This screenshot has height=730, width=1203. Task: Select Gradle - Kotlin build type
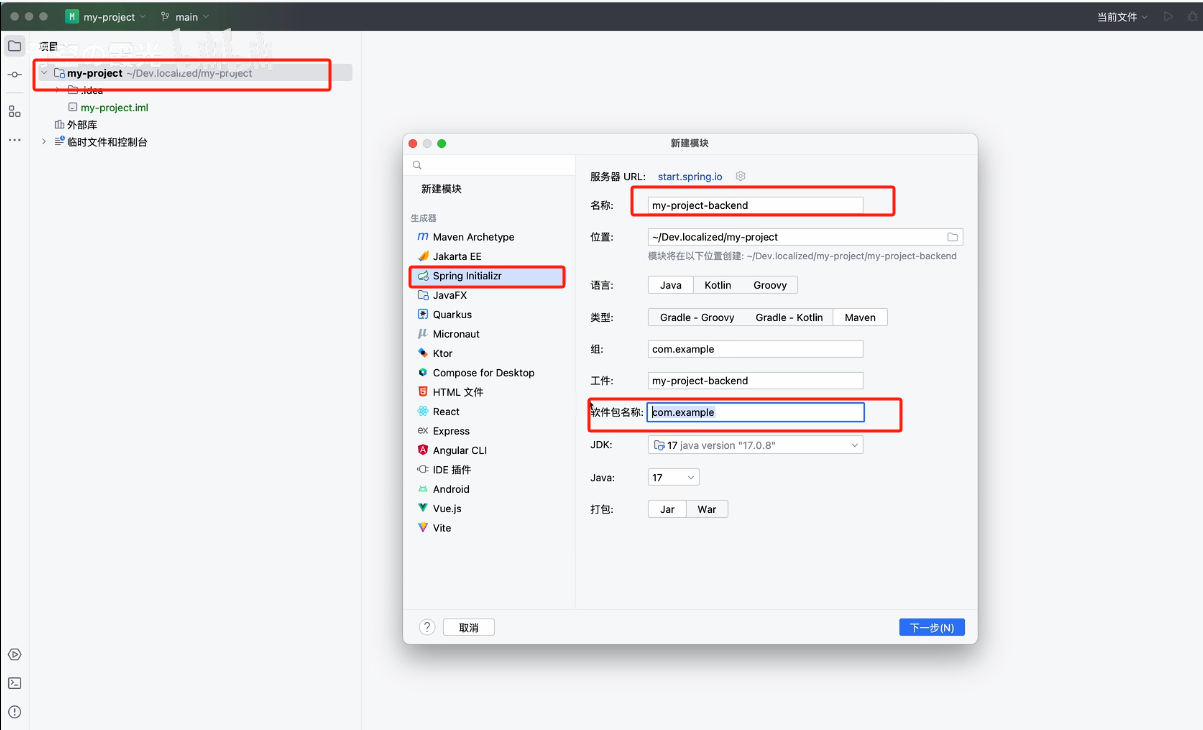(789, 317)
